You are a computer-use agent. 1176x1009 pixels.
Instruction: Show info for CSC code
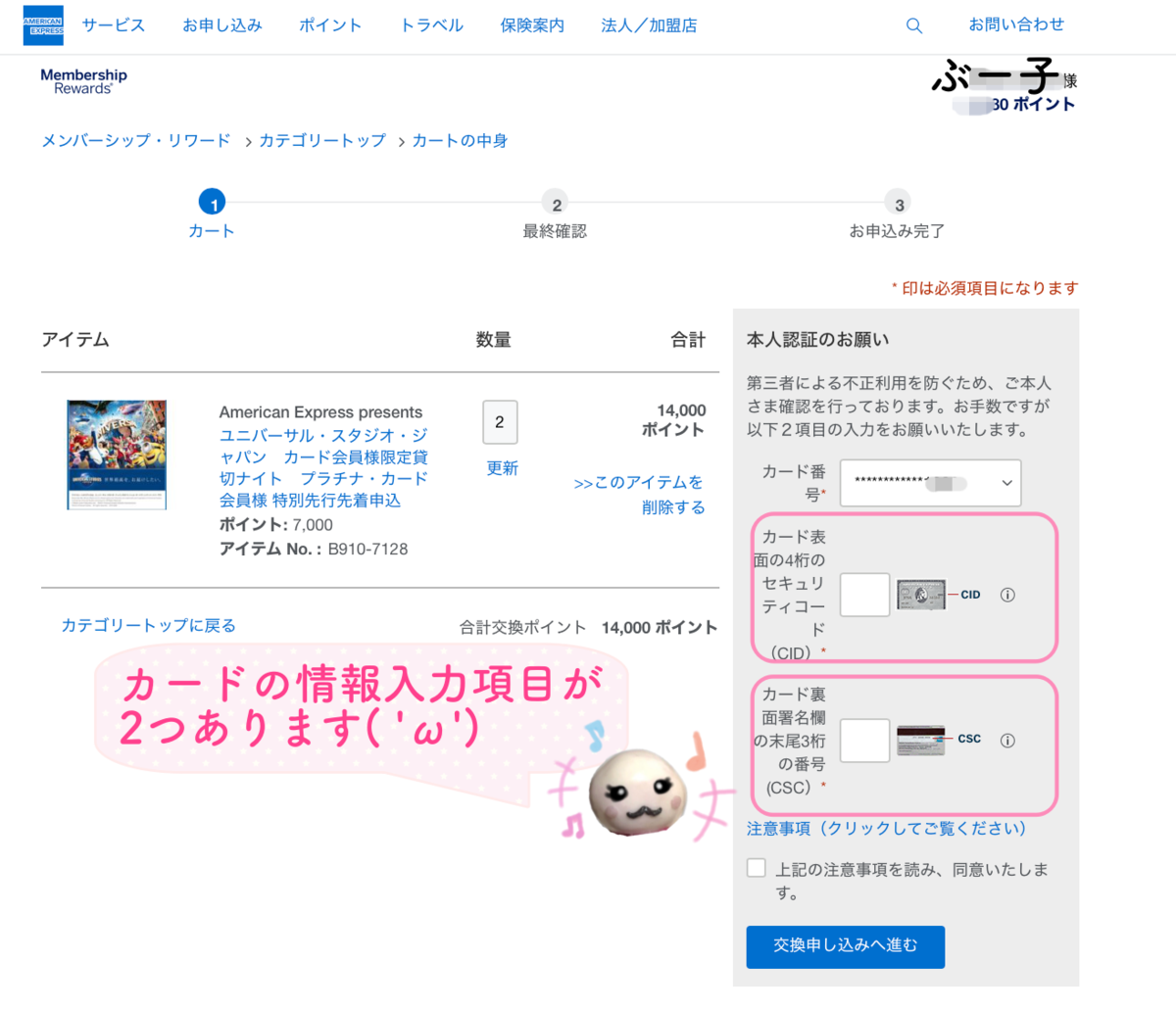1007,741
